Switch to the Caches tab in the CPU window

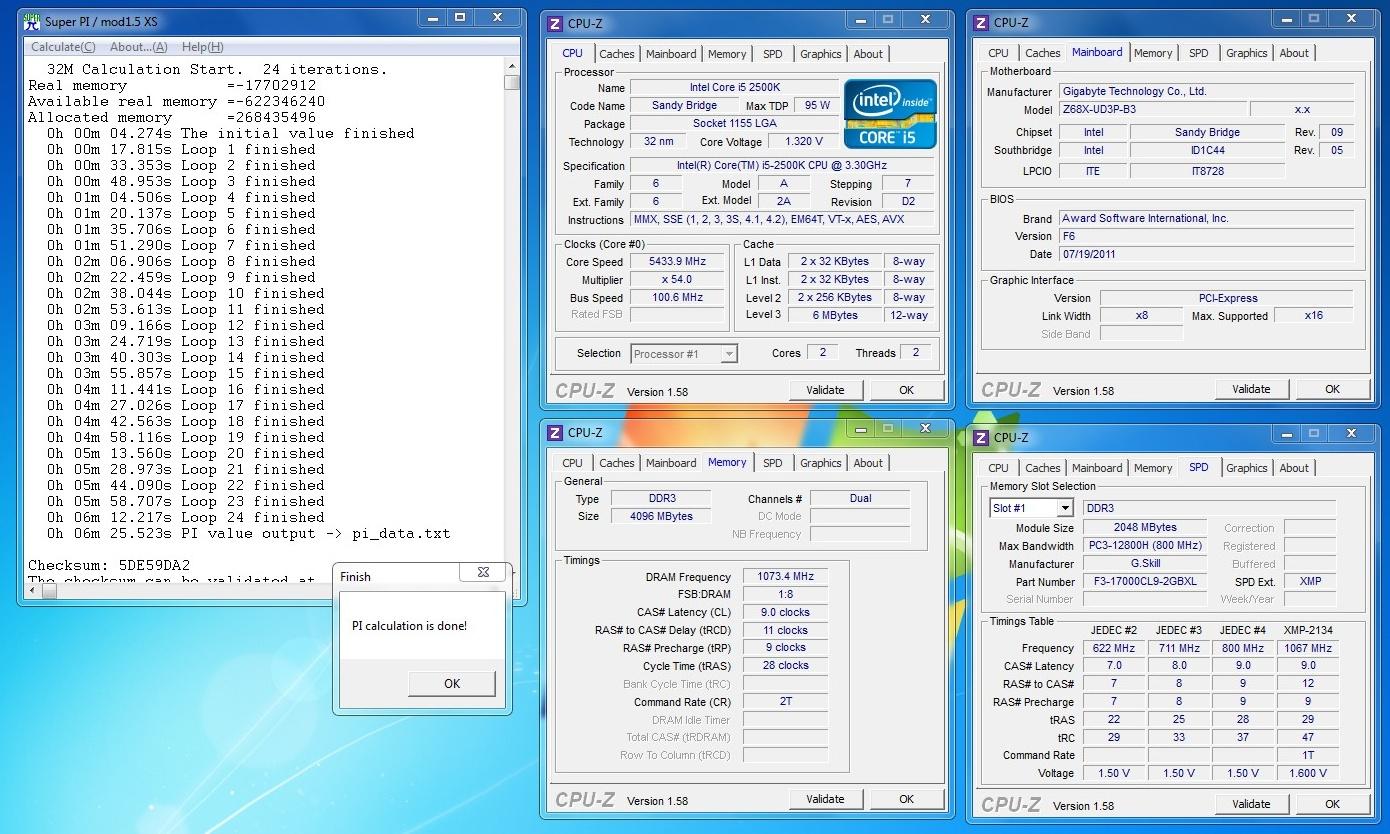[x=617, y=54]
